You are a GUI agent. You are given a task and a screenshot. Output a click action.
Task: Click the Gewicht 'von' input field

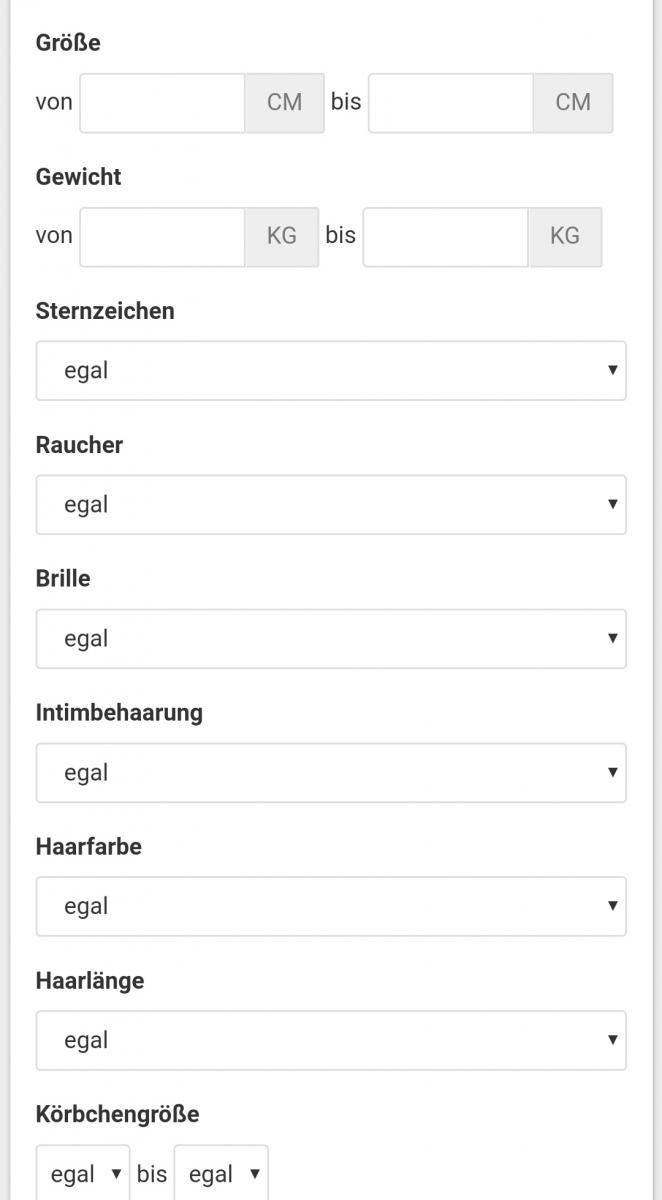(x=162, y=237)
